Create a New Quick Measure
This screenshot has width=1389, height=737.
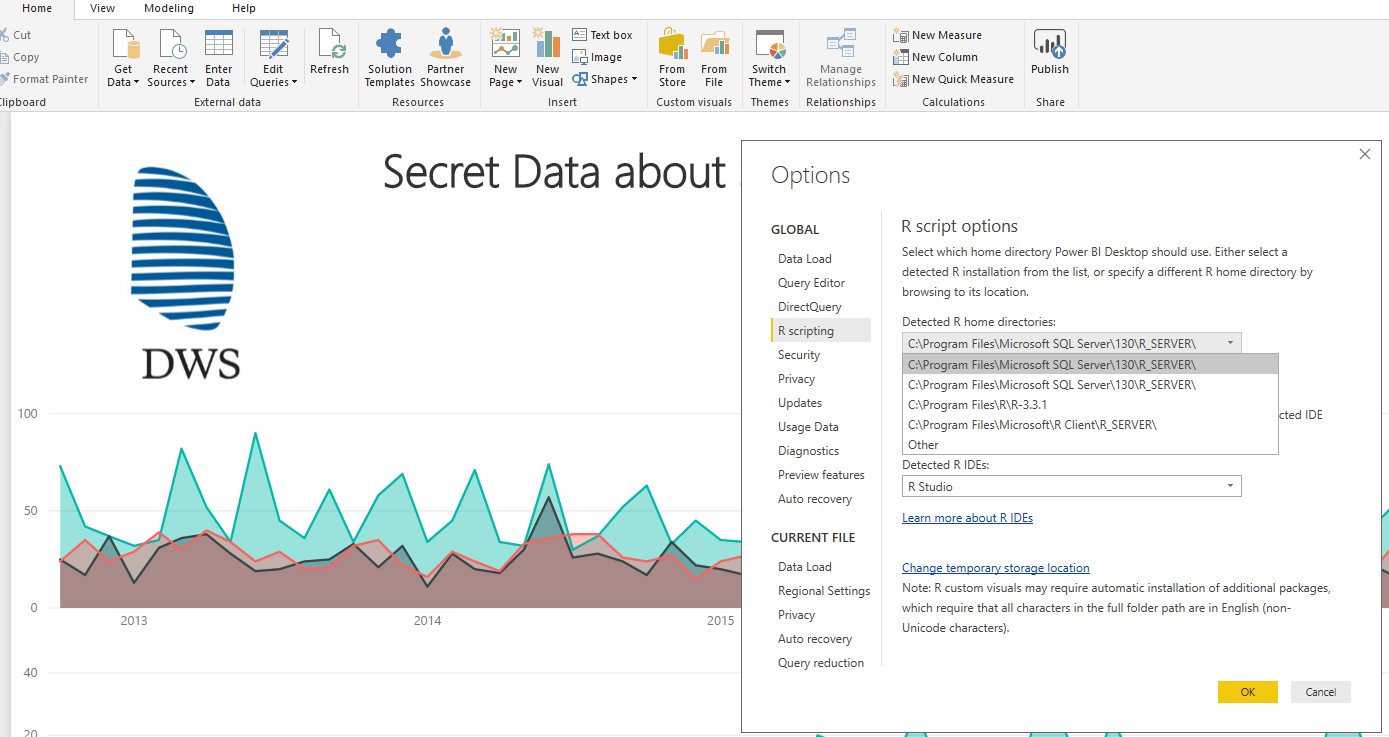click(953, 79)
